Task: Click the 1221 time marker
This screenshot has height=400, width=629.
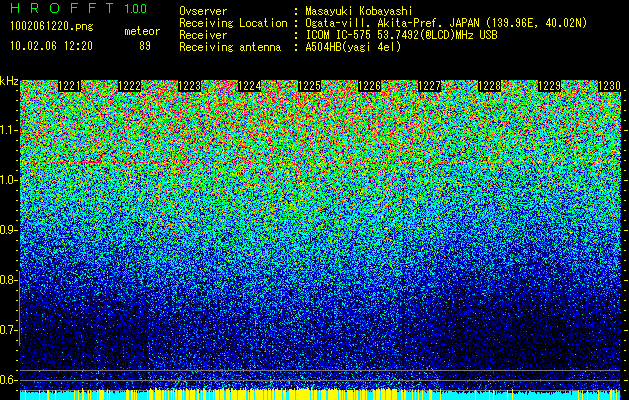Action: [69, 86]
